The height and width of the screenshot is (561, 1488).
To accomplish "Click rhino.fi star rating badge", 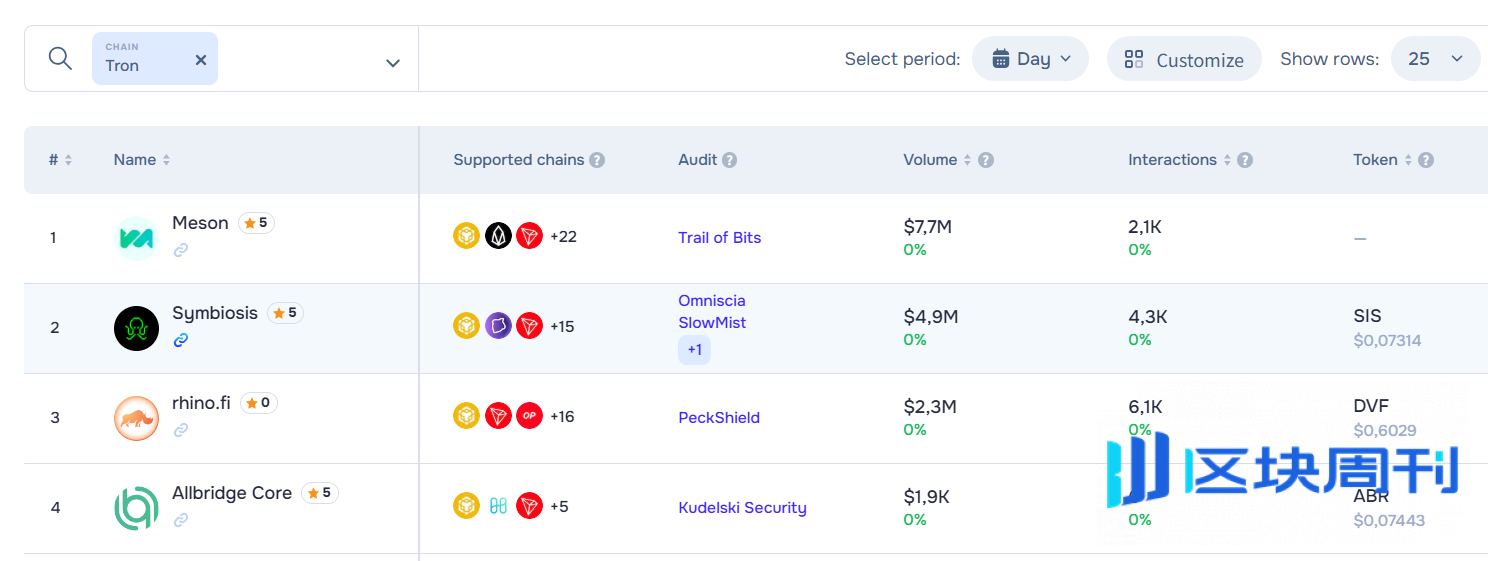I will [259, 403].
